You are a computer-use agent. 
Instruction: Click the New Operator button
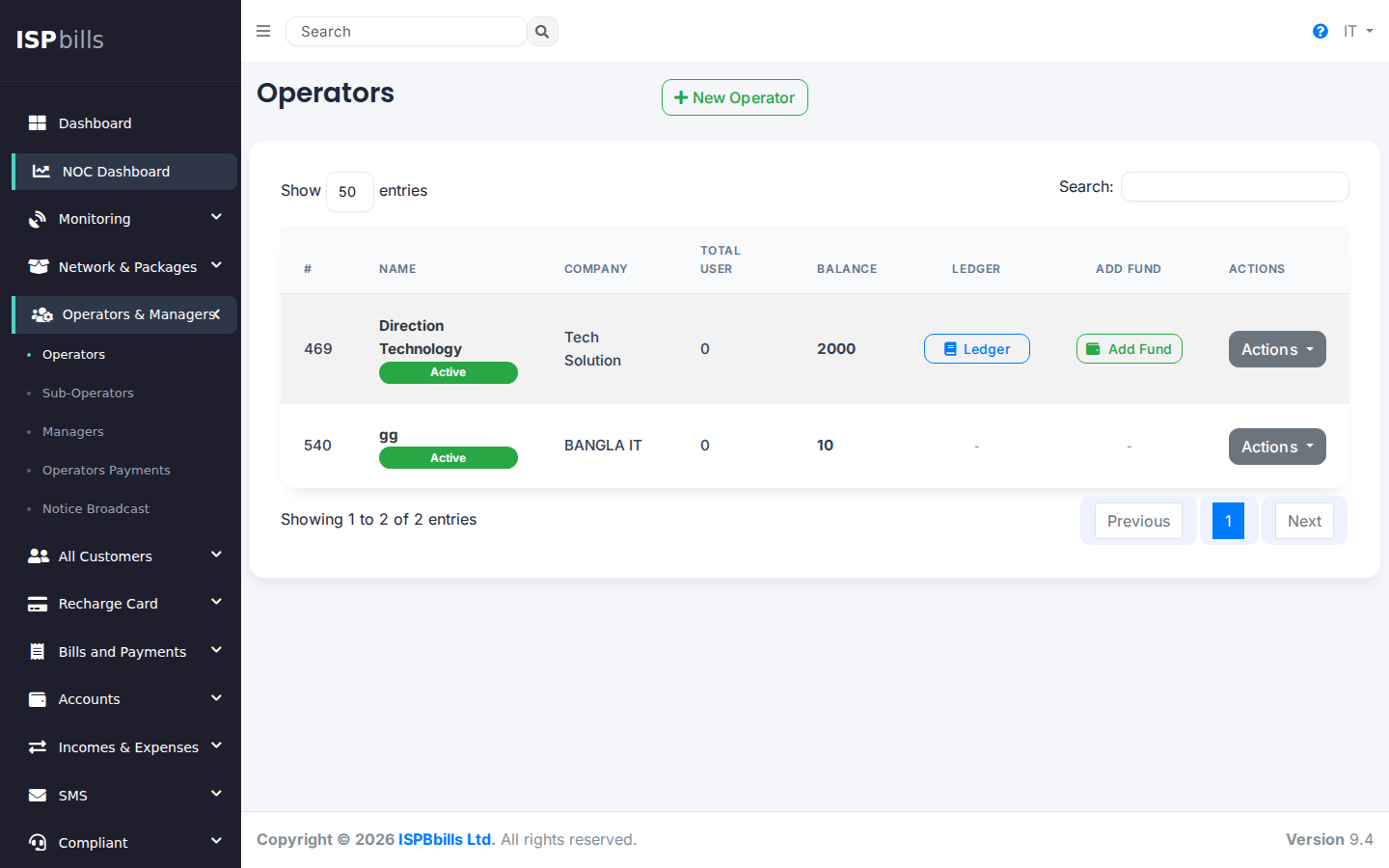(735, 97)
